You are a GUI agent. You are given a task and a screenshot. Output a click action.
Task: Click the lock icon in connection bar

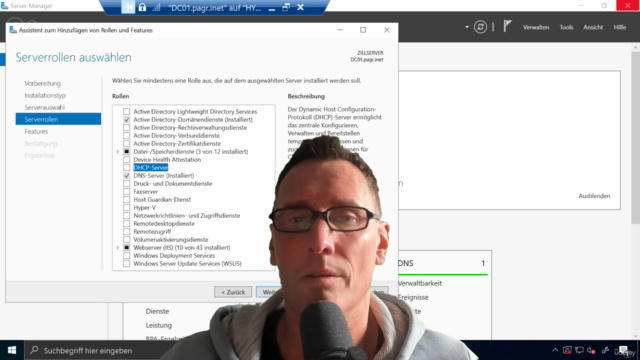click(142, 7)
